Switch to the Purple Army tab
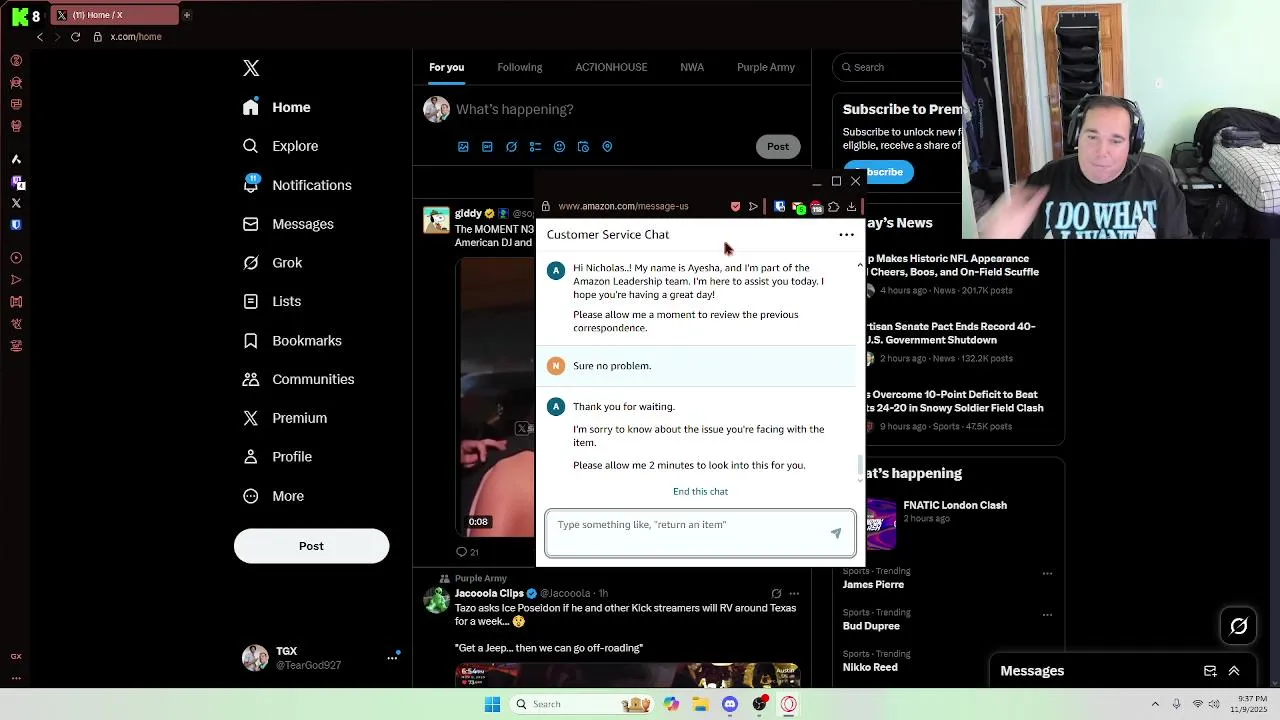This screenshot has height=720, width=1280. (766, 67)
